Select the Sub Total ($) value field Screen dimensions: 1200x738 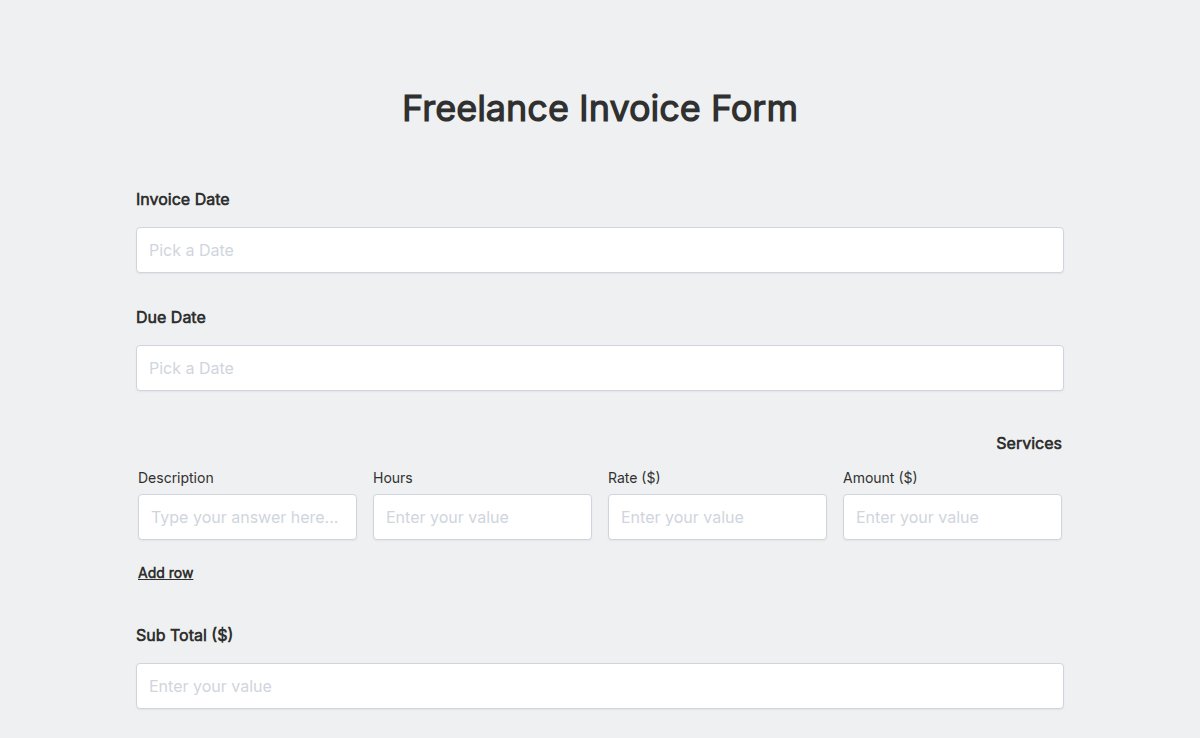point(600,685)
